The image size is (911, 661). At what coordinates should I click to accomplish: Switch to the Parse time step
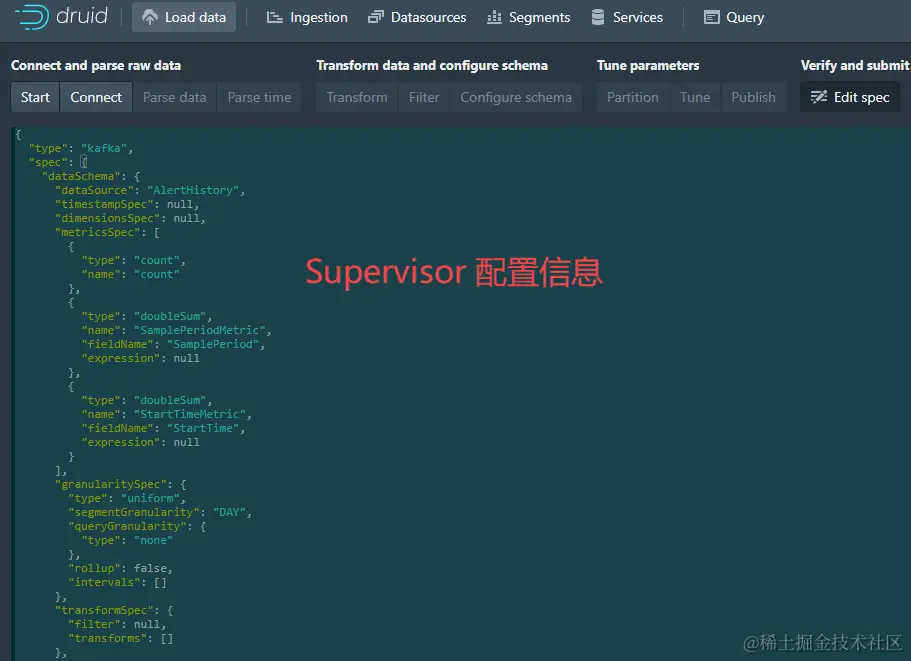point(259,97)
